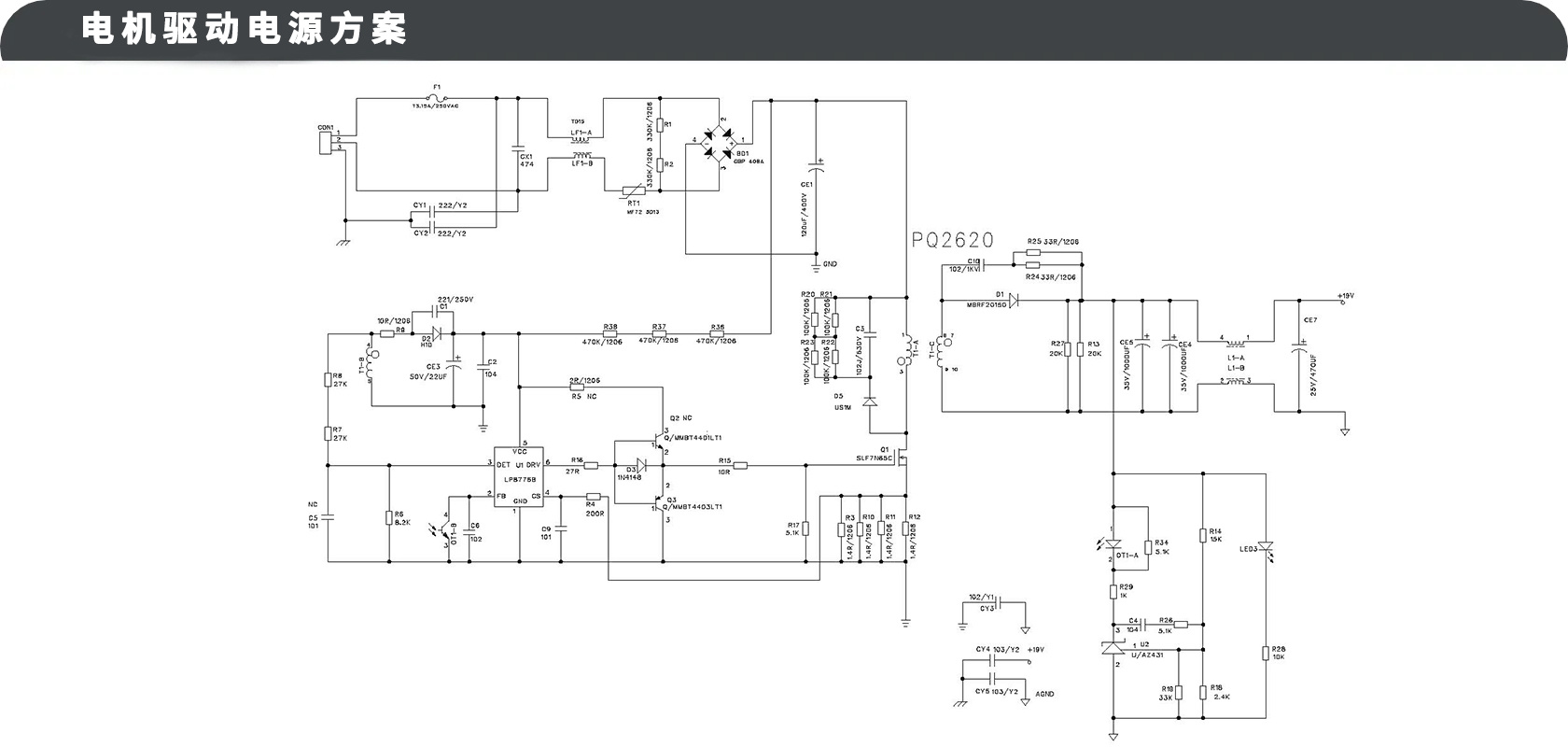The height and width of the screenshot is (747, 1568).
Task: Click the U1 LP8776B IC block
Action: click(x=518, y=476)
